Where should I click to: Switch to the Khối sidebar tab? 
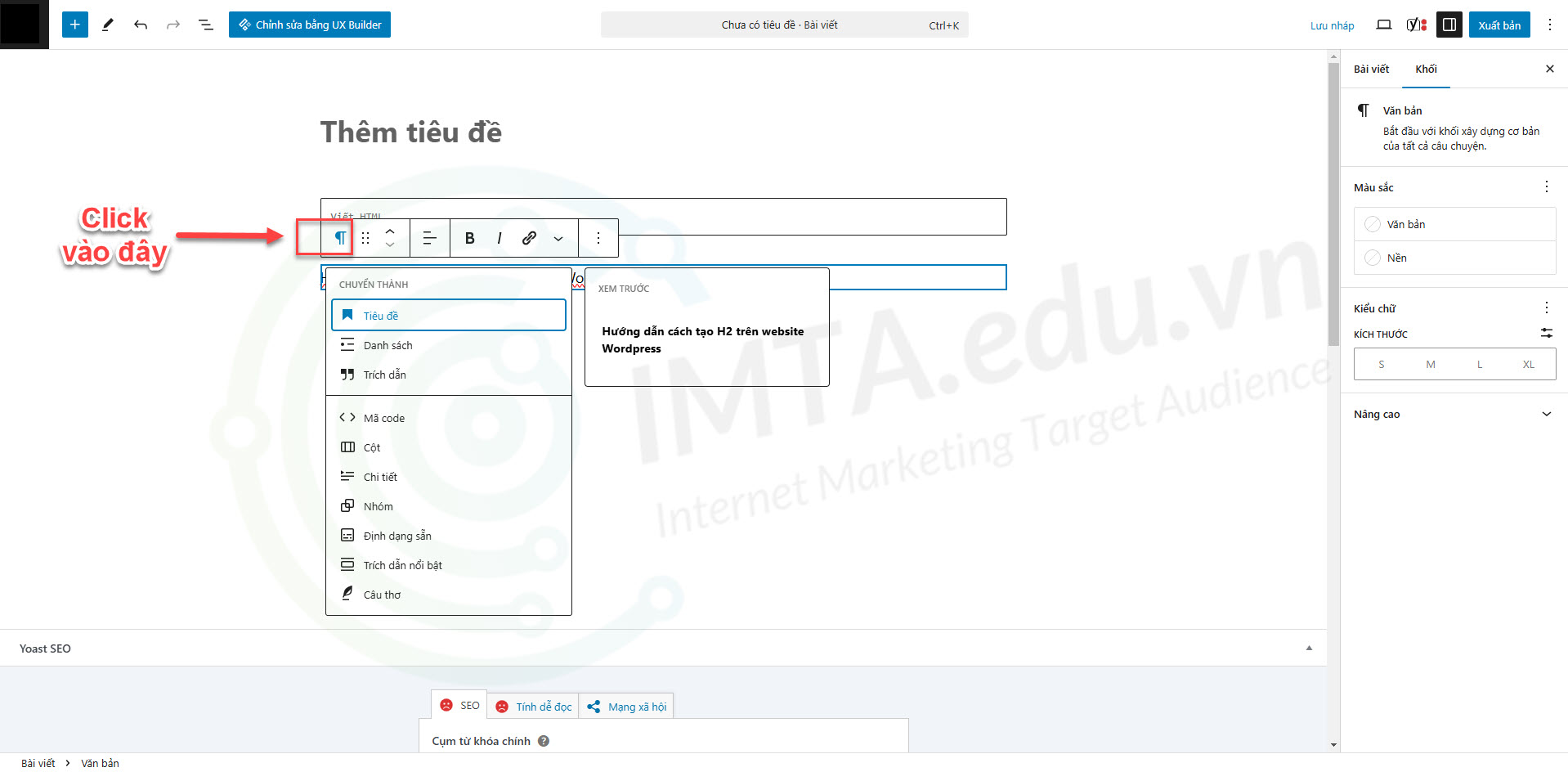pyautogui.click(x=1426, y=69)
